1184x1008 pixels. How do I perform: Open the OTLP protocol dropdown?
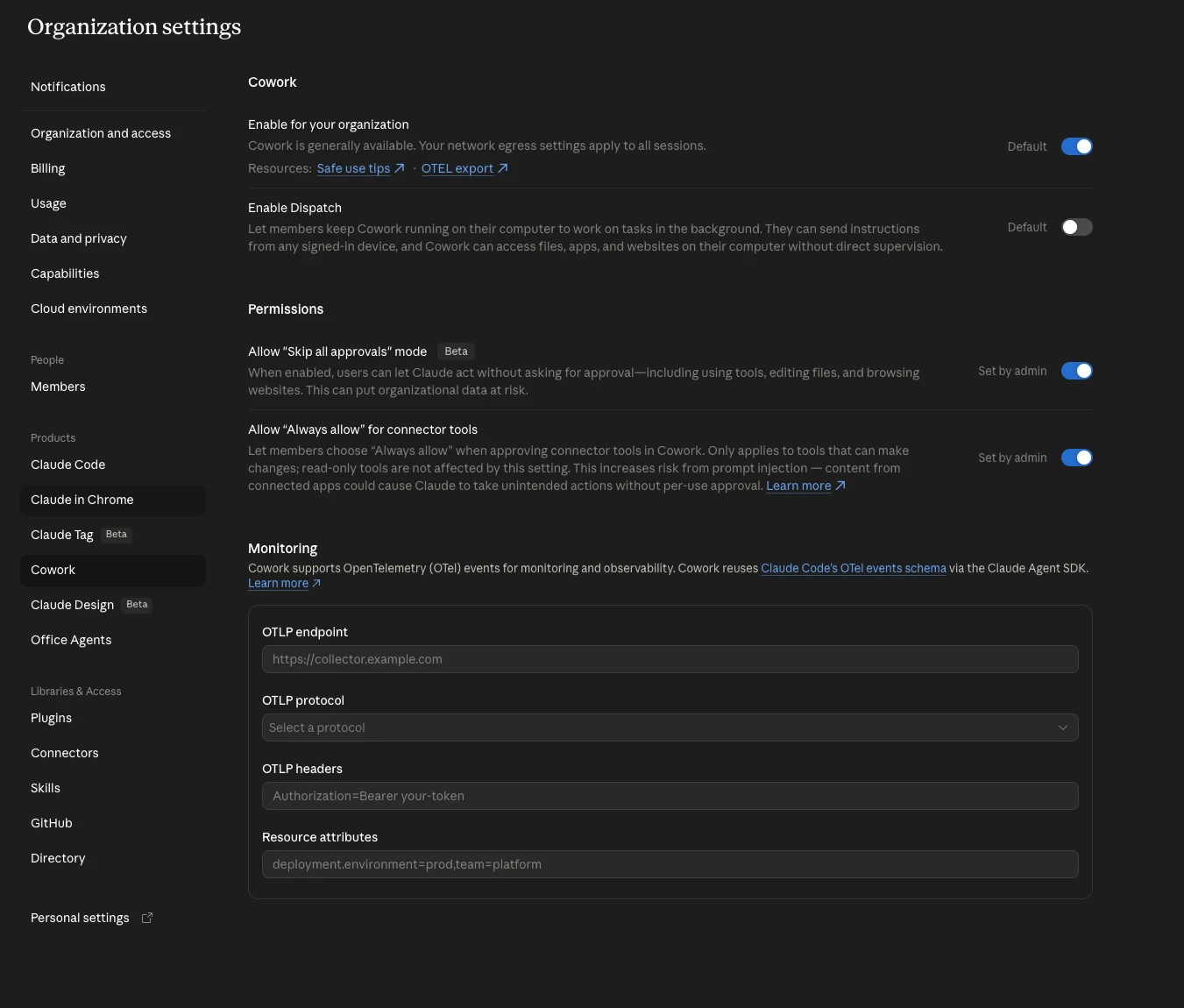pos(670,728)
